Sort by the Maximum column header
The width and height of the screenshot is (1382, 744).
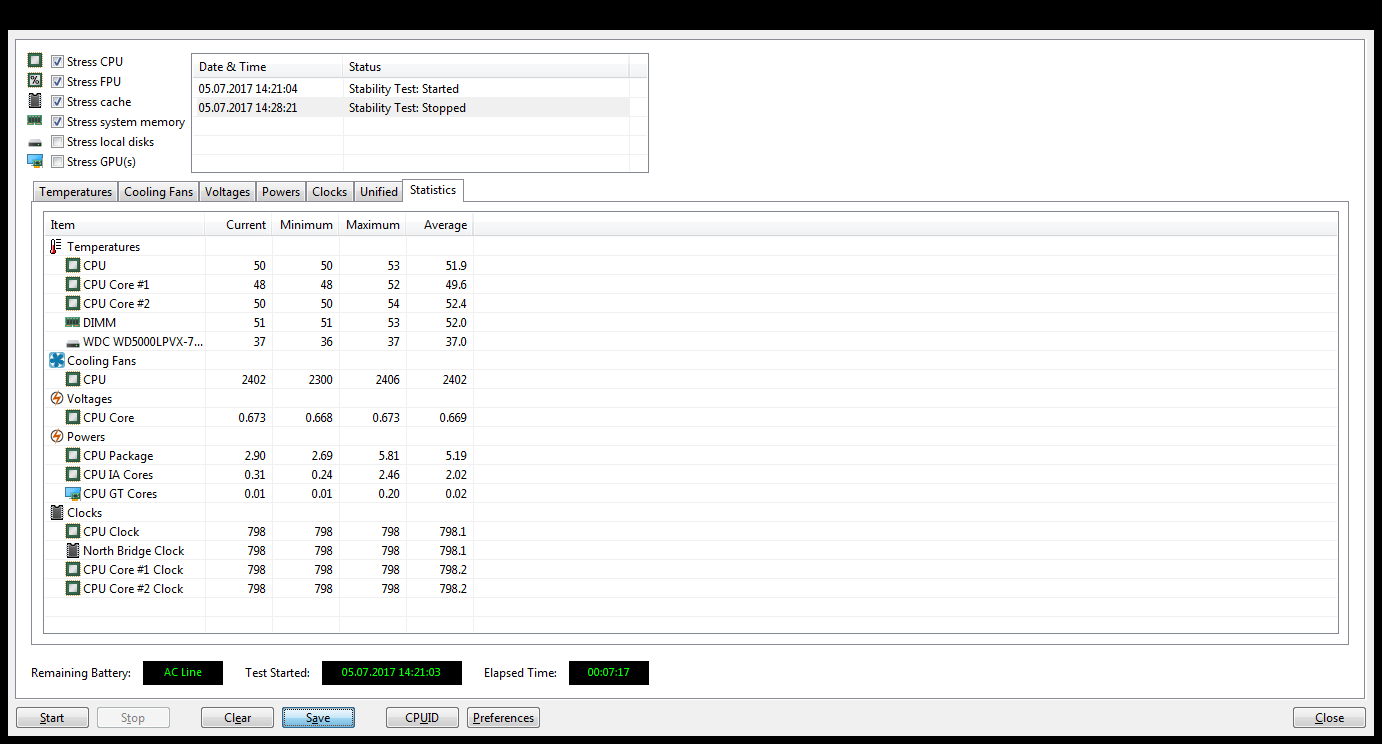tap(373, 225)
